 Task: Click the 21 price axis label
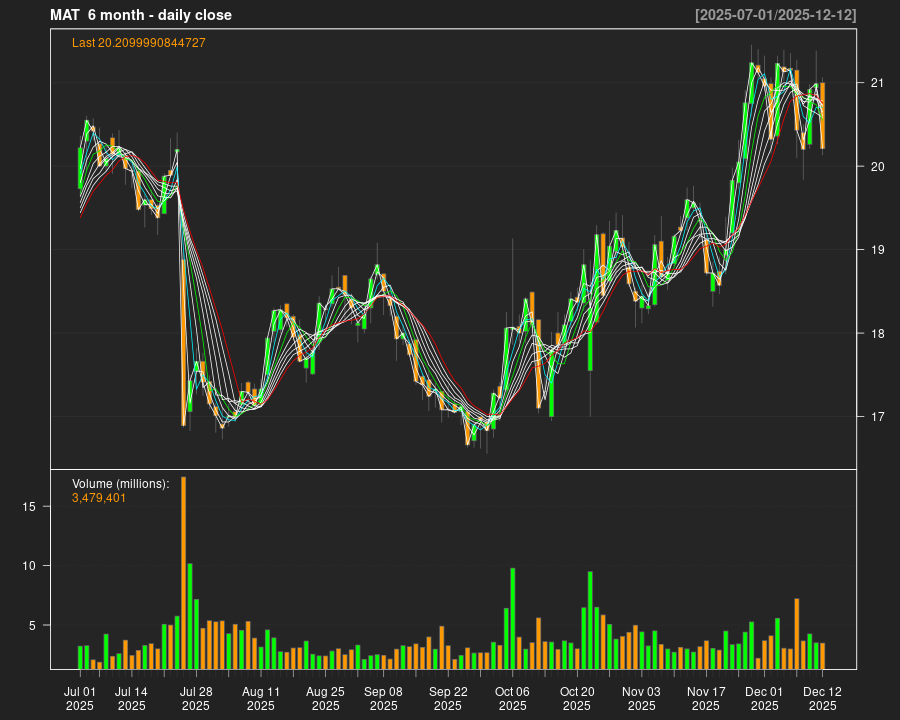[876, 83]
